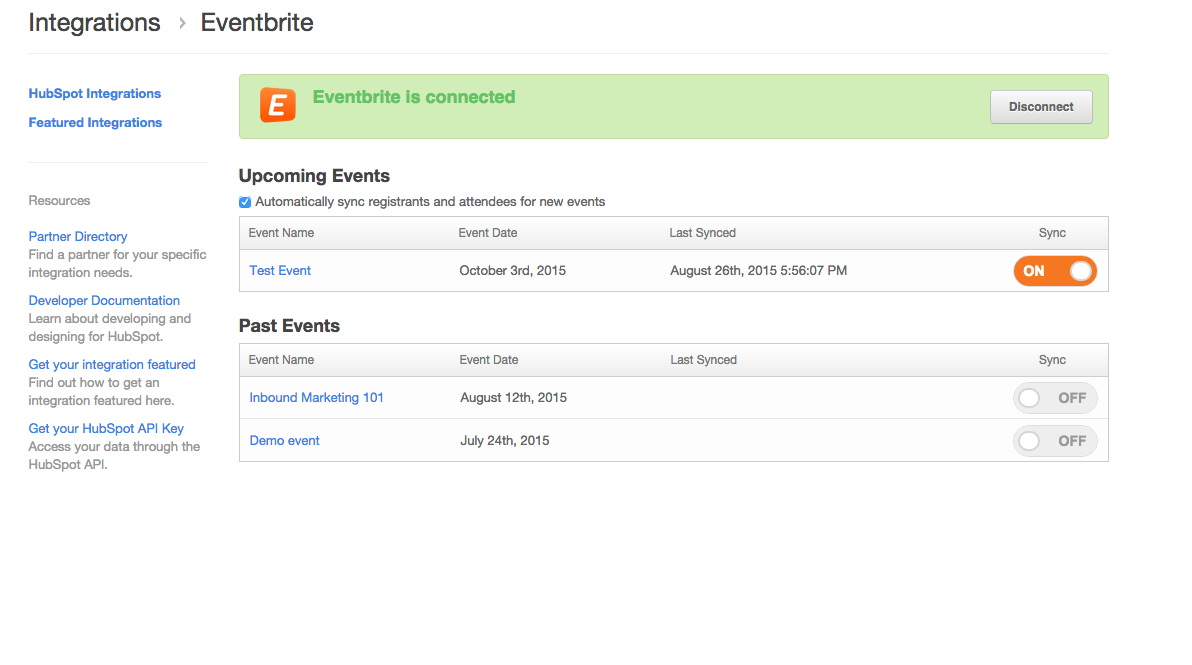Go to Featured Integrations
The height and width of the screenshot is (665, 1192).
coord(95,122)
